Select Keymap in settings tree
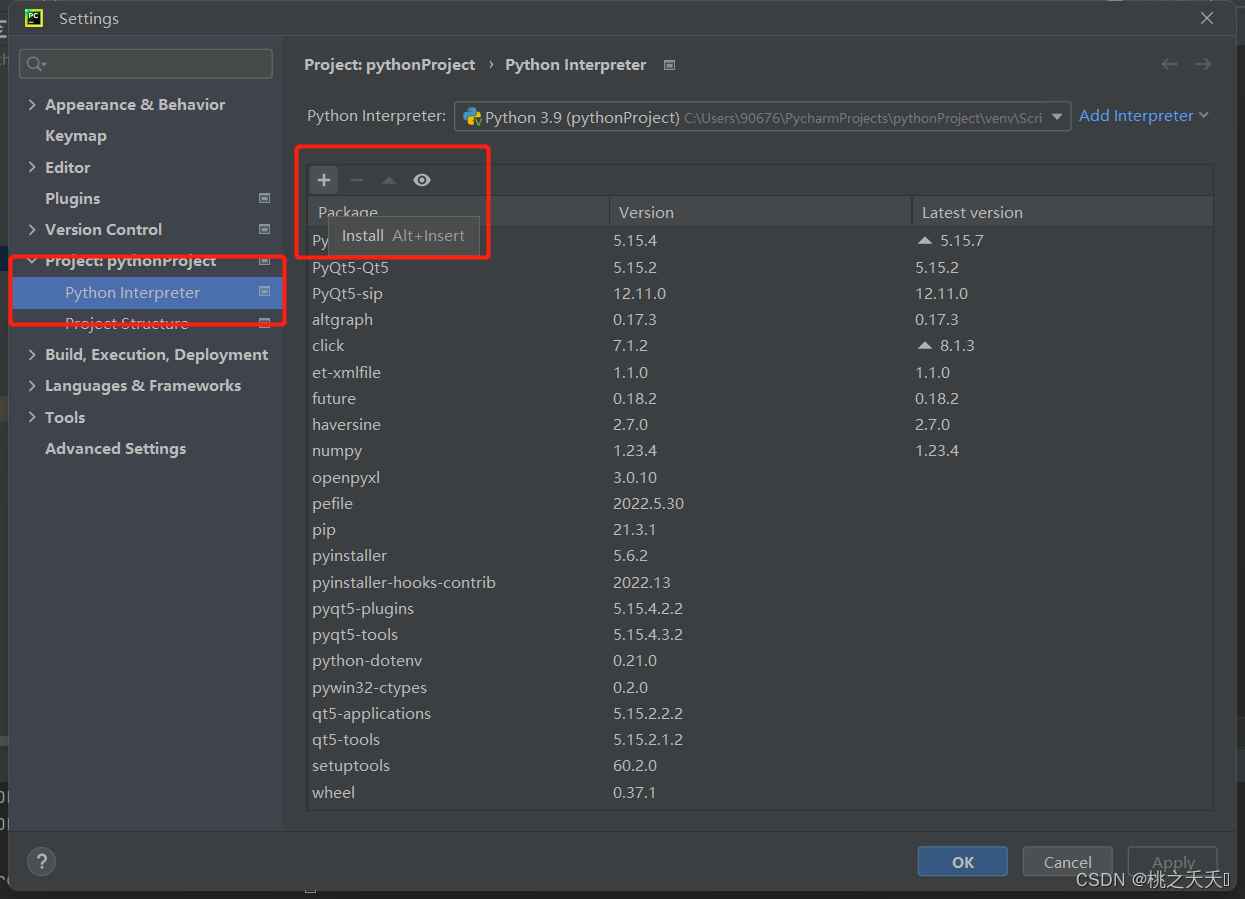Viewport: 1245px width, 899px height. [76, 136]
